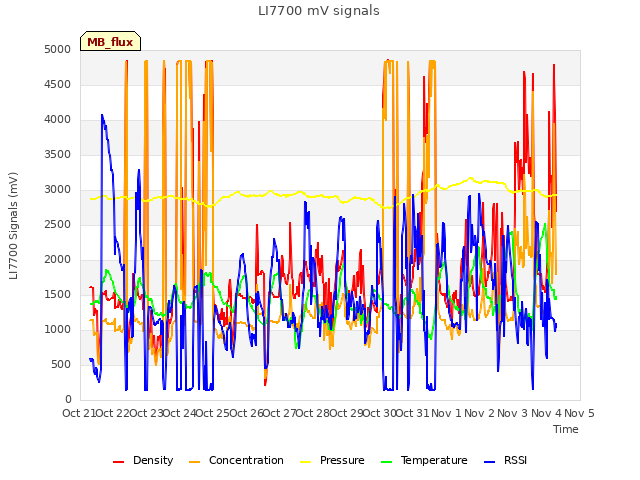The width and height of the screenshot is (640, 480).
Task: Click the MB_flux label tag
Action: [110, 41]
